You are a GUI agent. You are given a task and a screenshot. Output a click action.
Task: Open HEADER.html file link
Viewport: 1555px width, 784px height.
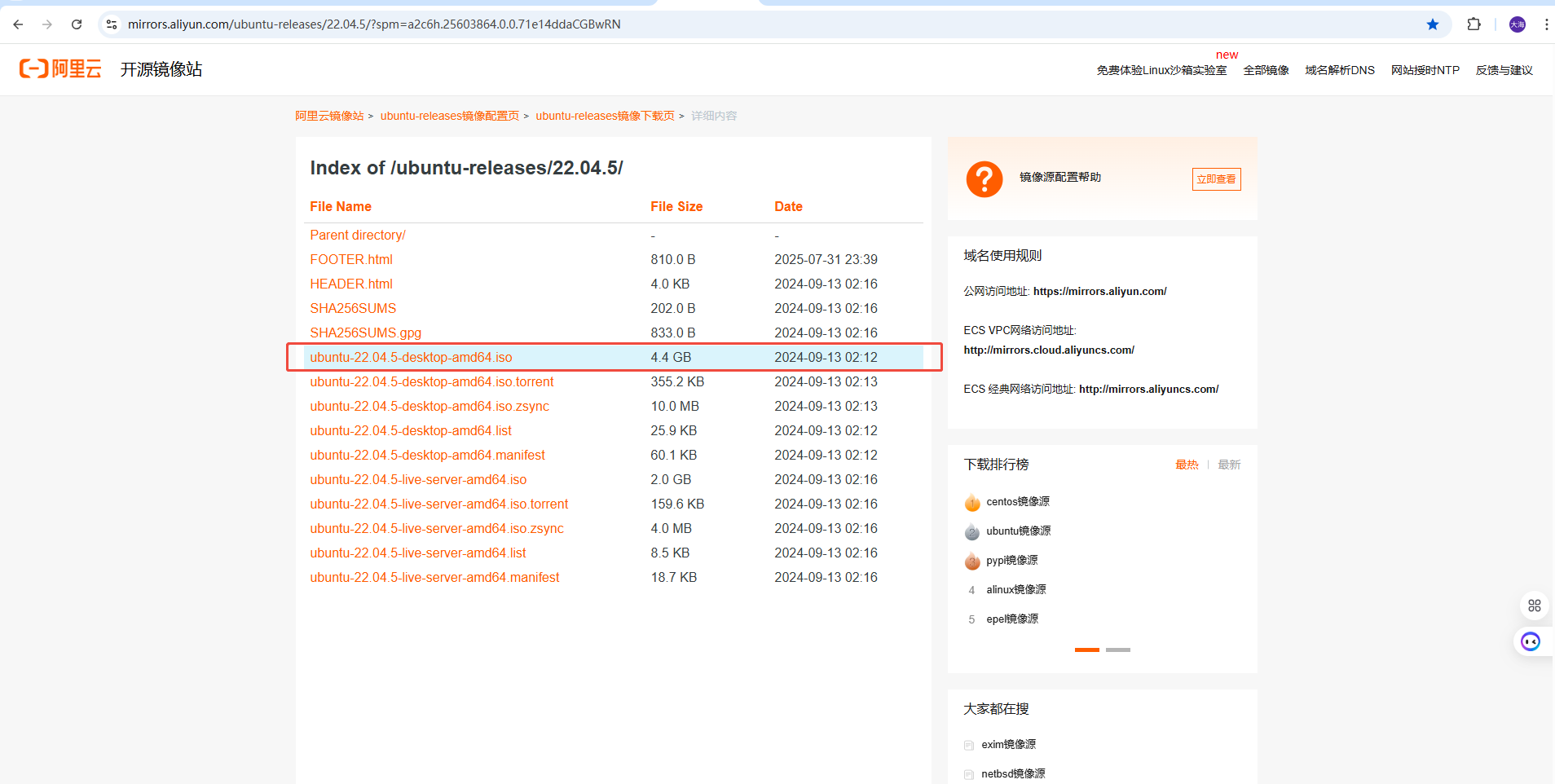coord(351,284)
